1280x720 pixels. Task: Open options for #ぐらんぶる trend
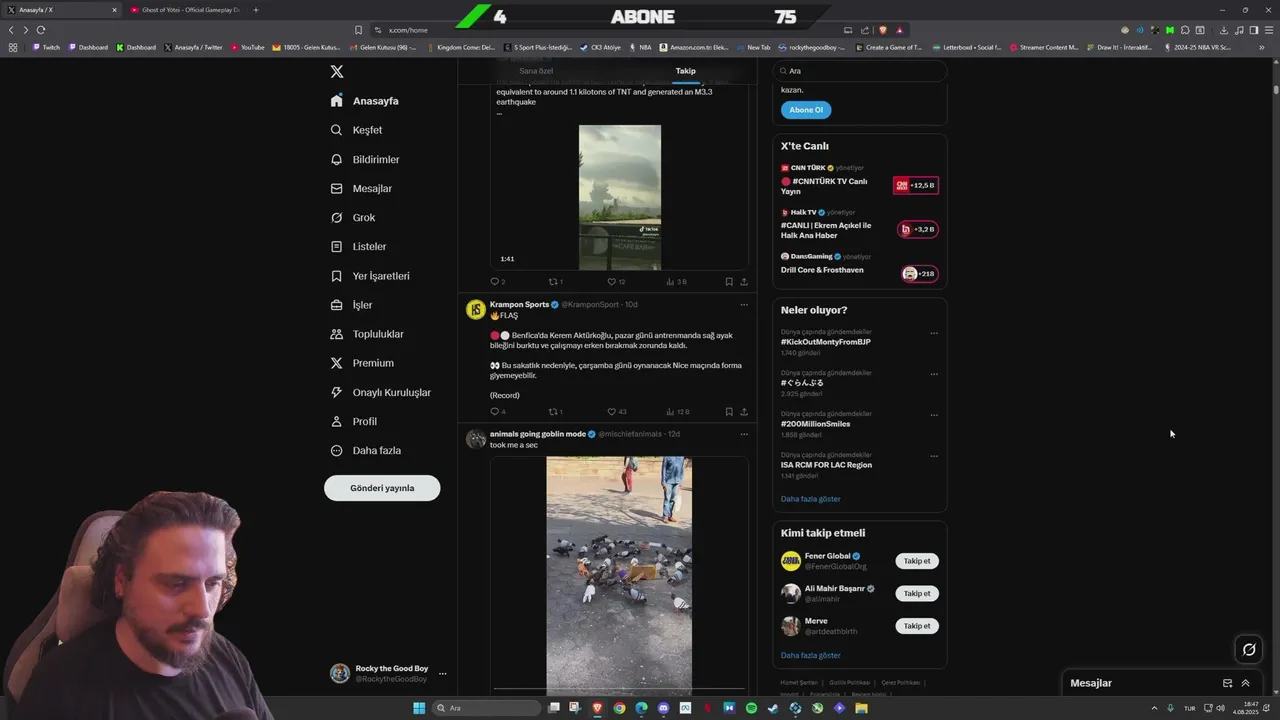[934, 374]
